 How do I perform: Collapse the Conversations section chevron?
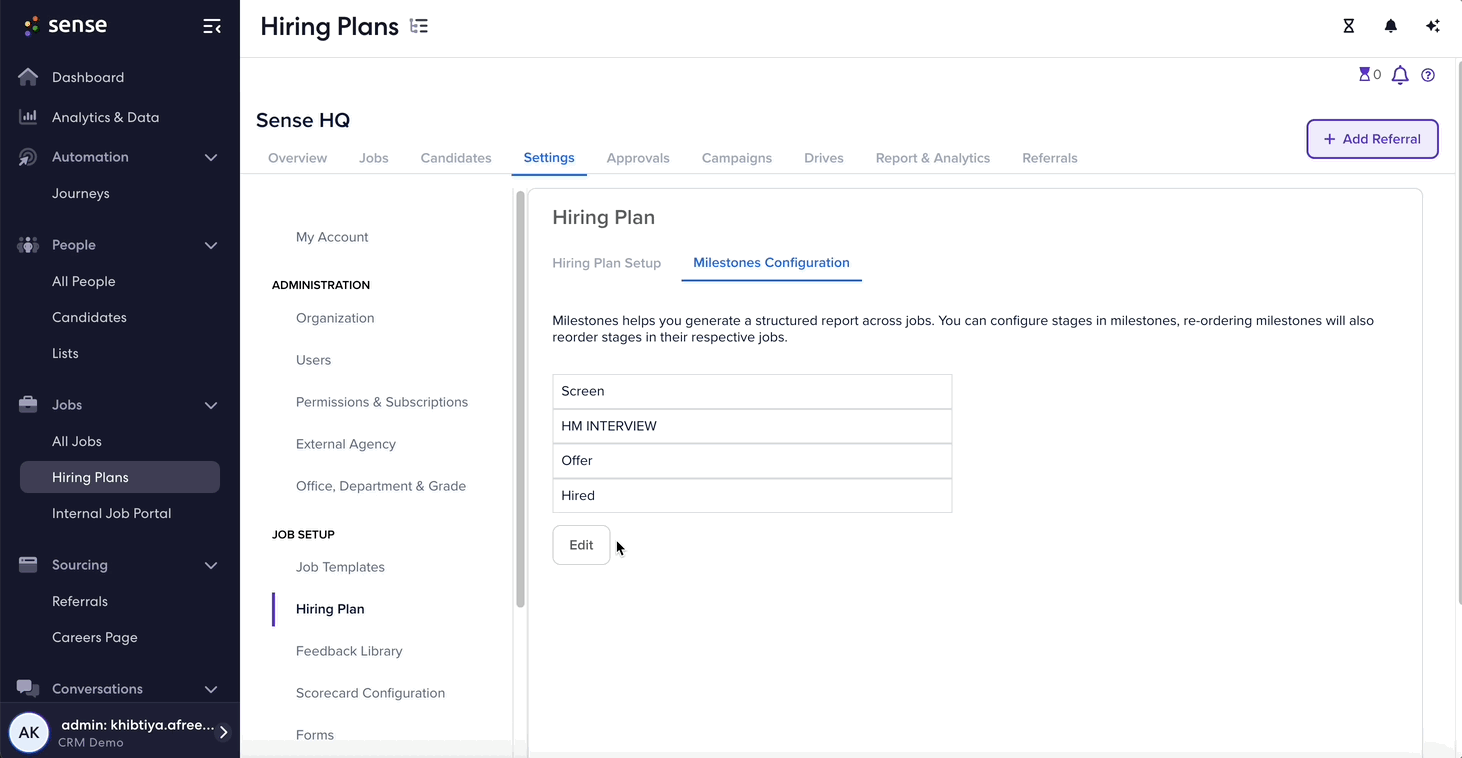click(x=211, y=689)
